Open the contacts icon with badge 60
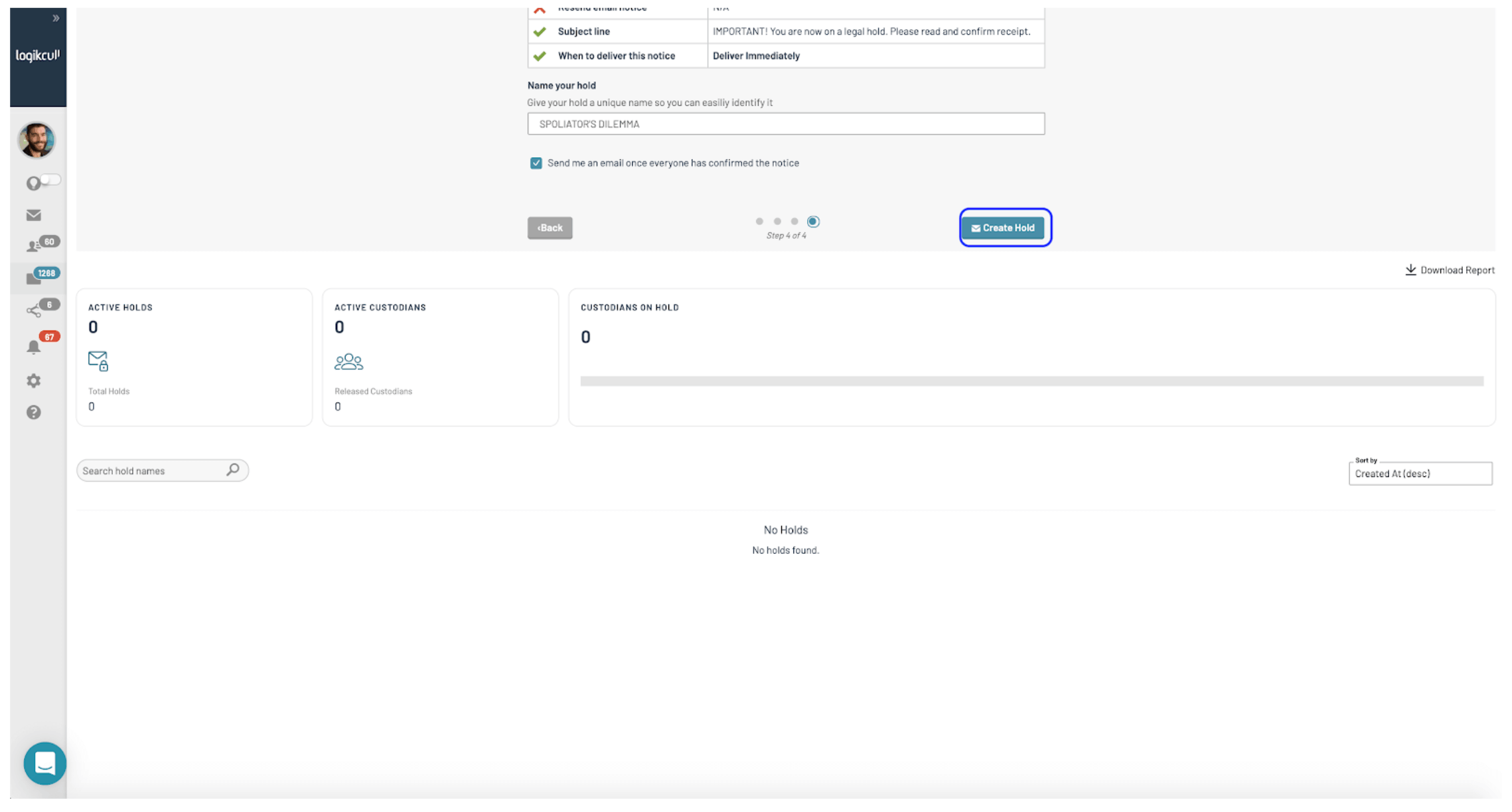 coord(35,246)
